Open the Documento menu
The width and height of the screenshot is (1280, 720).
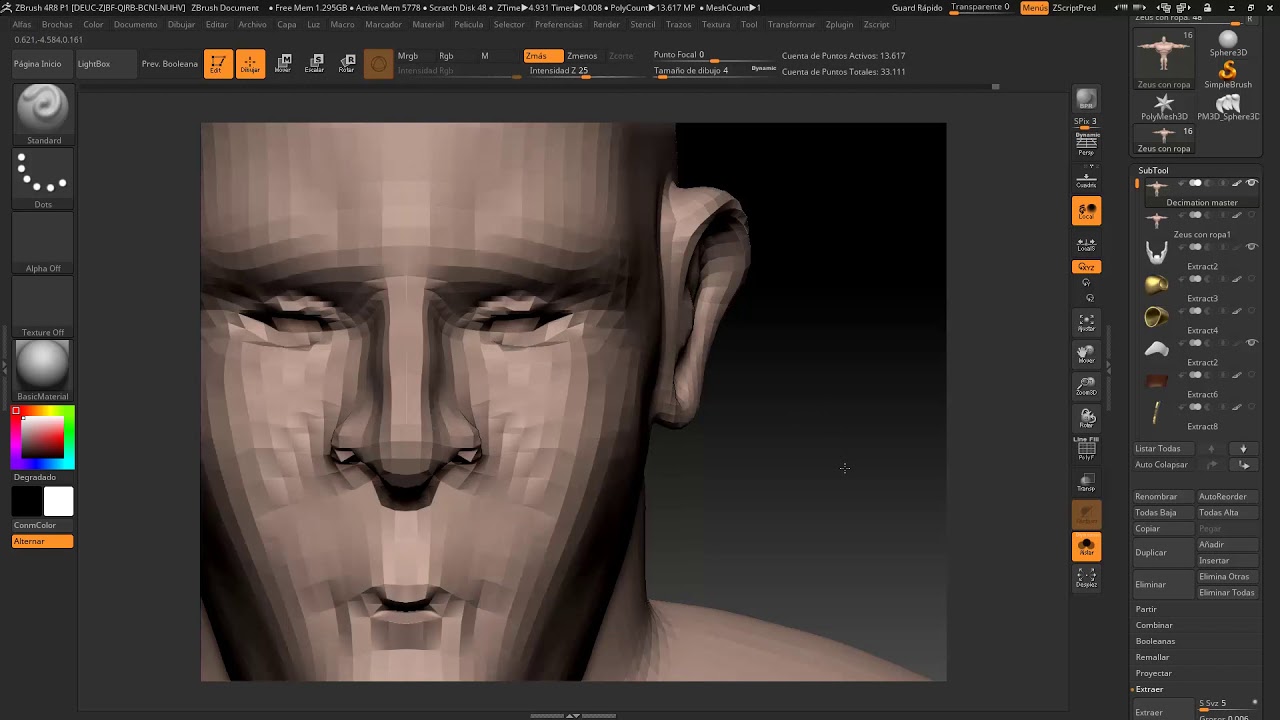pos(135,24)
